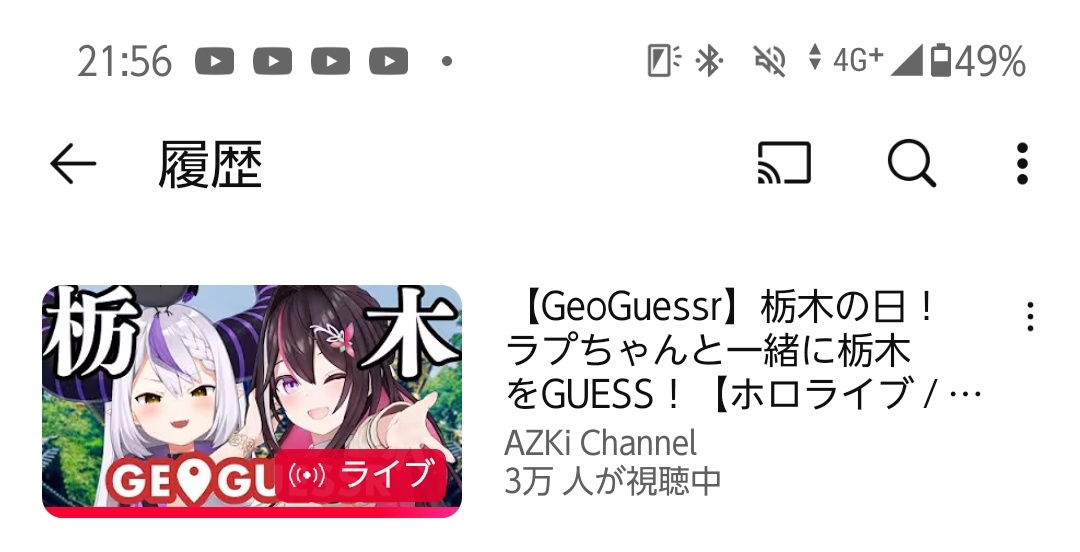Open the top bar three-dot menu
Screen dimensions: 1080x552
tap(1022, 164)
